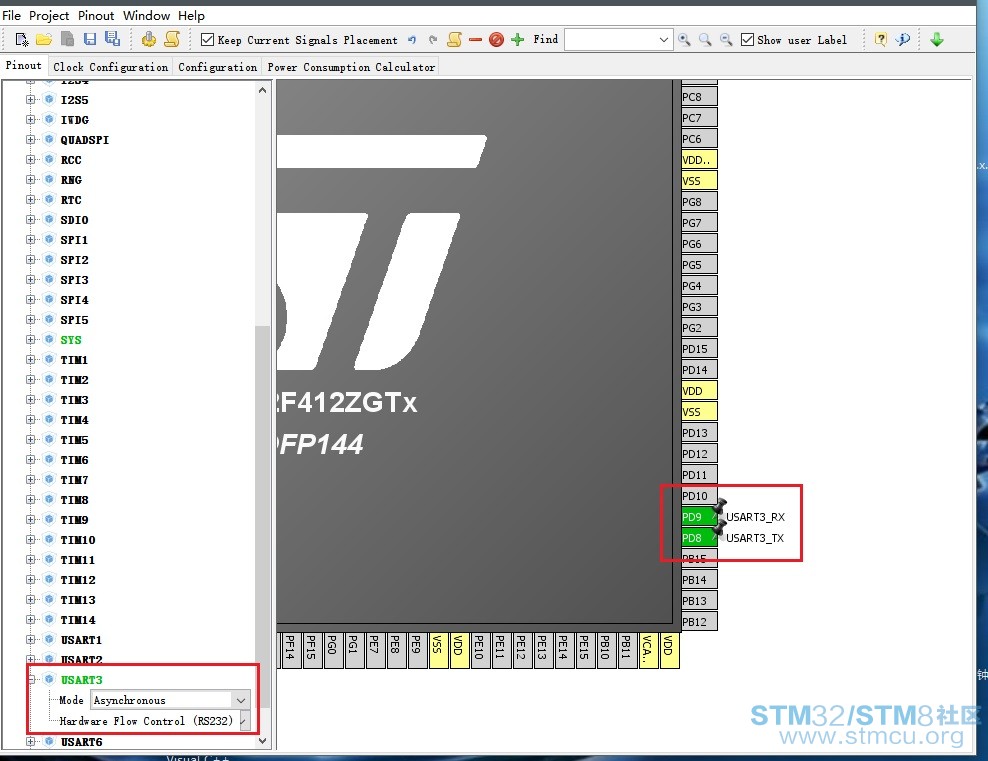This screenshot has height=761, width=988.
Task: Select the TIM8 tree item
Action: pos(74,500)
